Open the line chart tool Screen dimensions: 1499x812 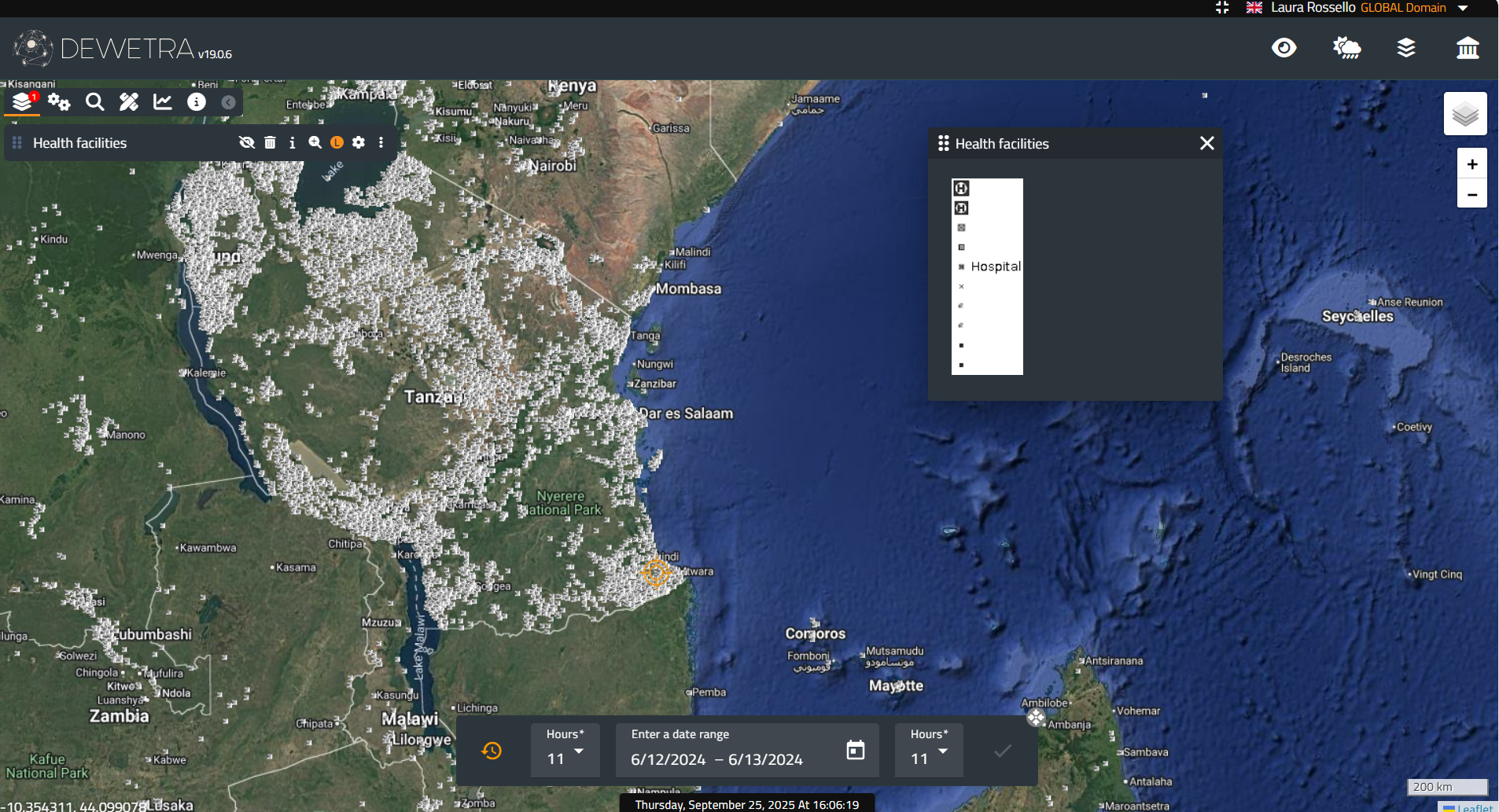(x=163, y=102)
